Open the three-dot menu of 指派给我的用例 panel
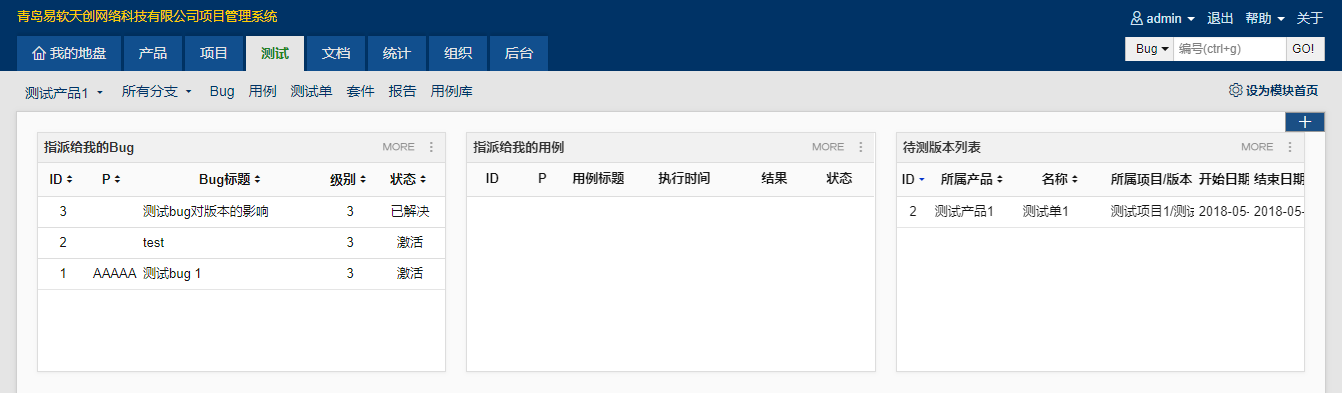Viewport: 1342px width, 393px height. (861, 147)
